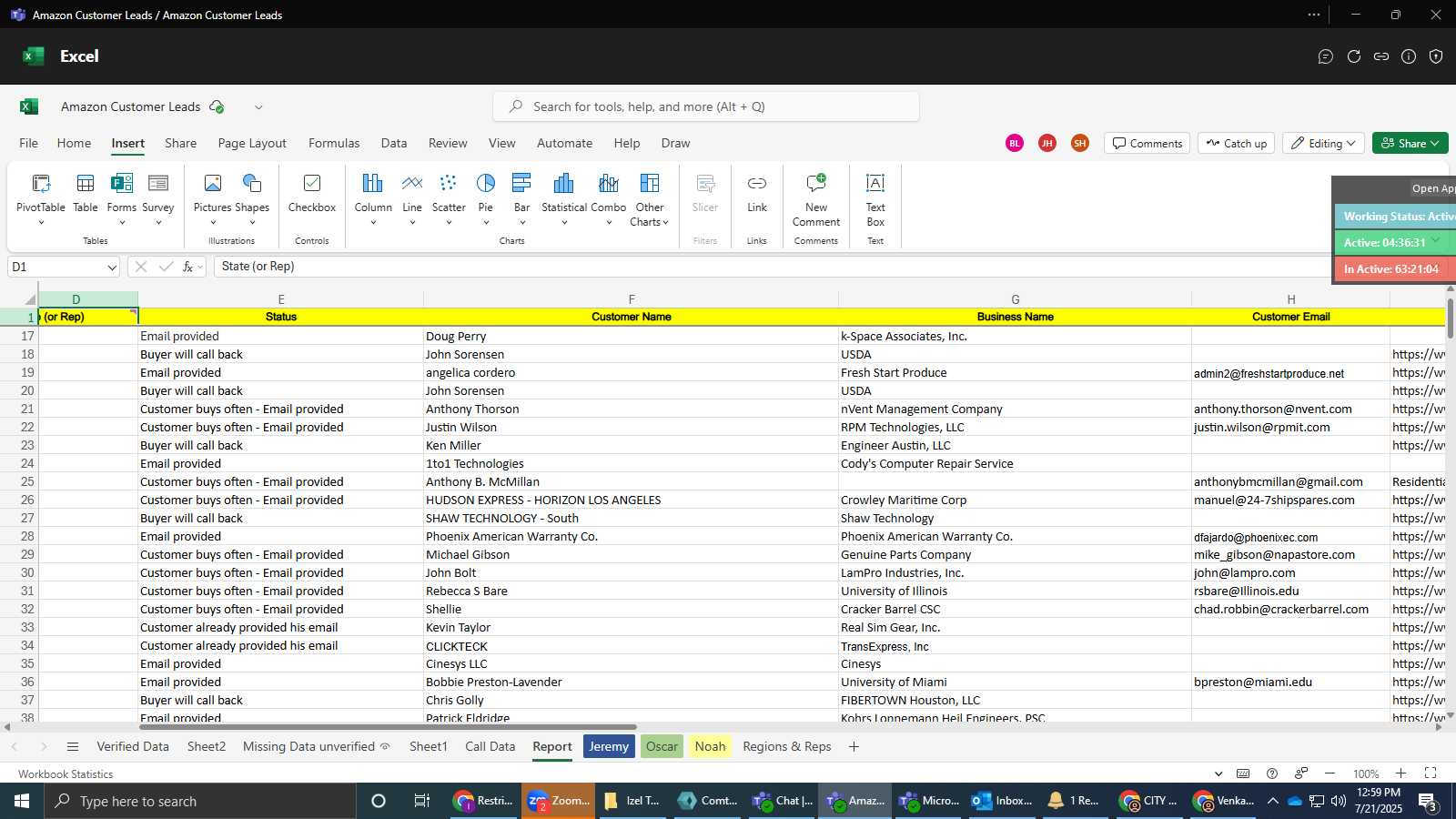Switch to the Formulas tab
1456x819 pixels.
click(334, 143)
